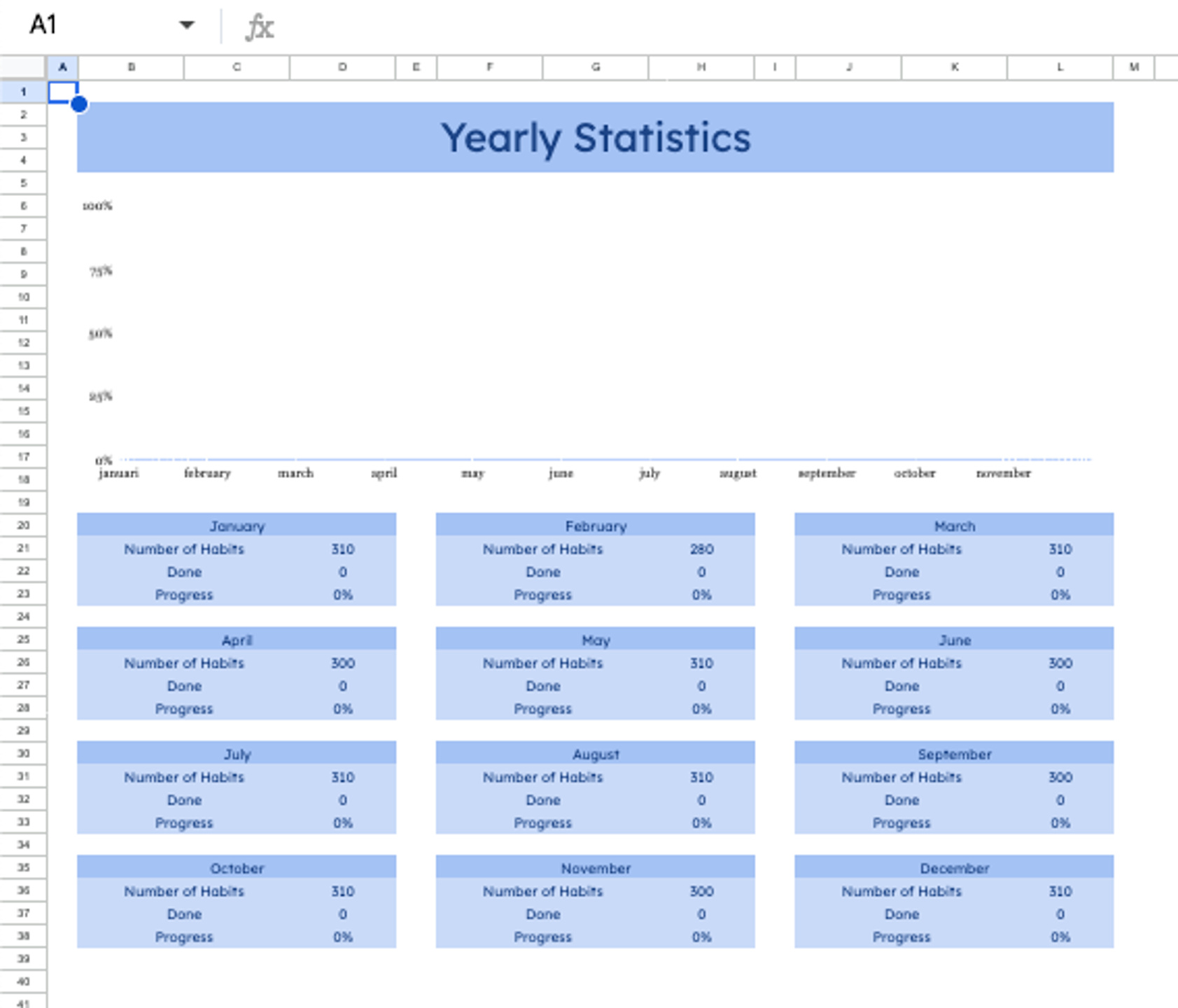Select column F header
The width and height of the screenshot is (1178, 1008).
pos(489,67)
